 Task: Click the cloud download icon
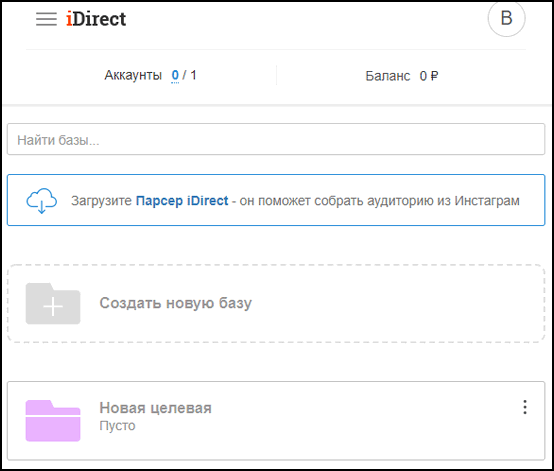[42, 200]
